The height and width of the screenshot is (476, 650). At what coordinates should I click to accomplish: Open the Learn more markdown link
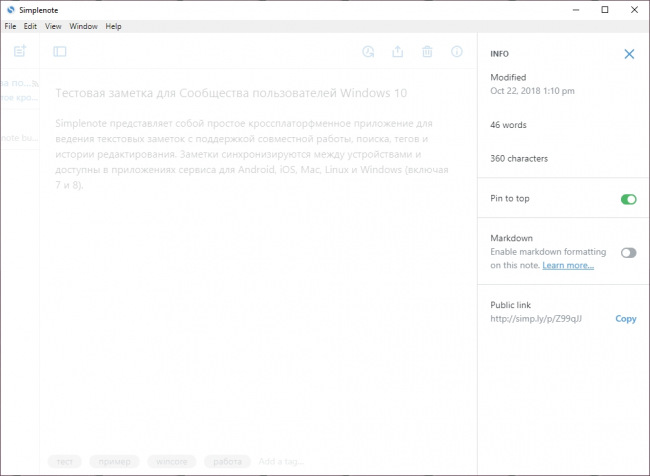[568, 265]
